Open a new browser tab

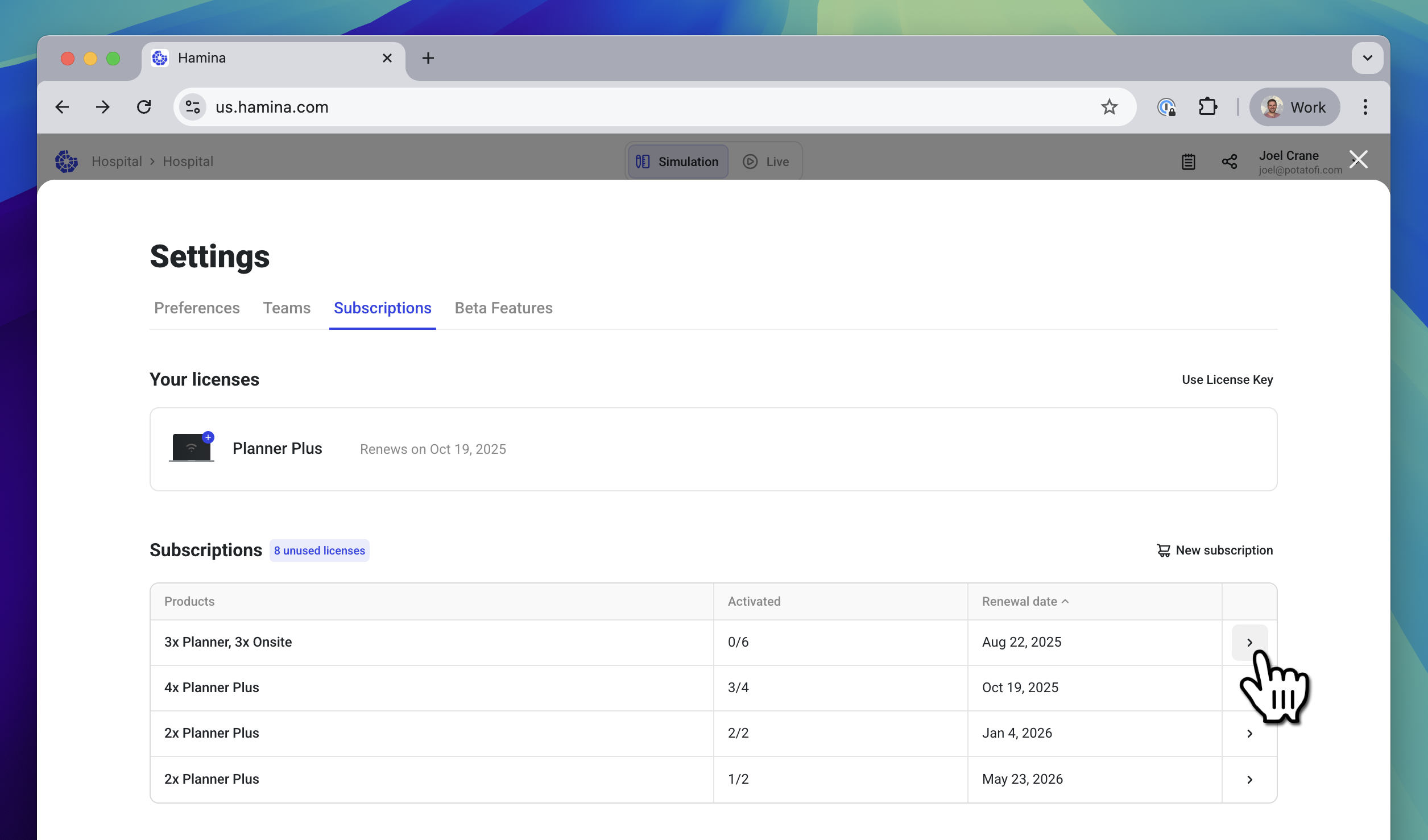428,58
